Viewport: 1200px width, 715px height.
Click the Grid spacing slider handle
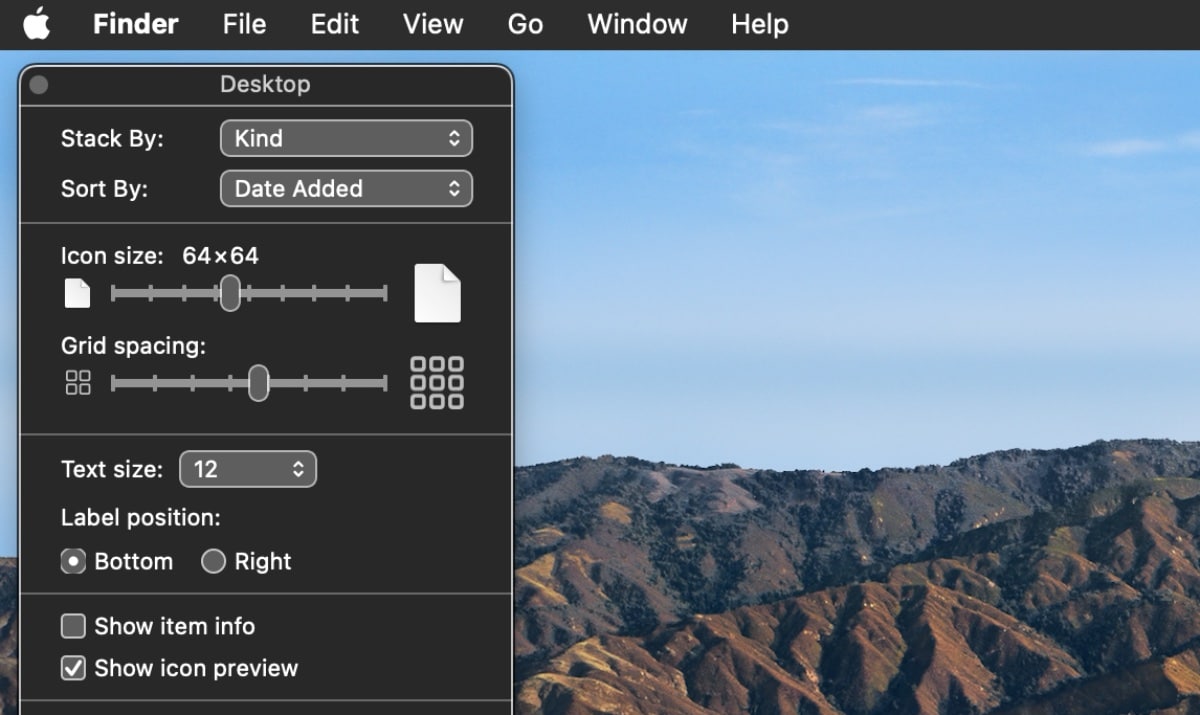(258, 383)
